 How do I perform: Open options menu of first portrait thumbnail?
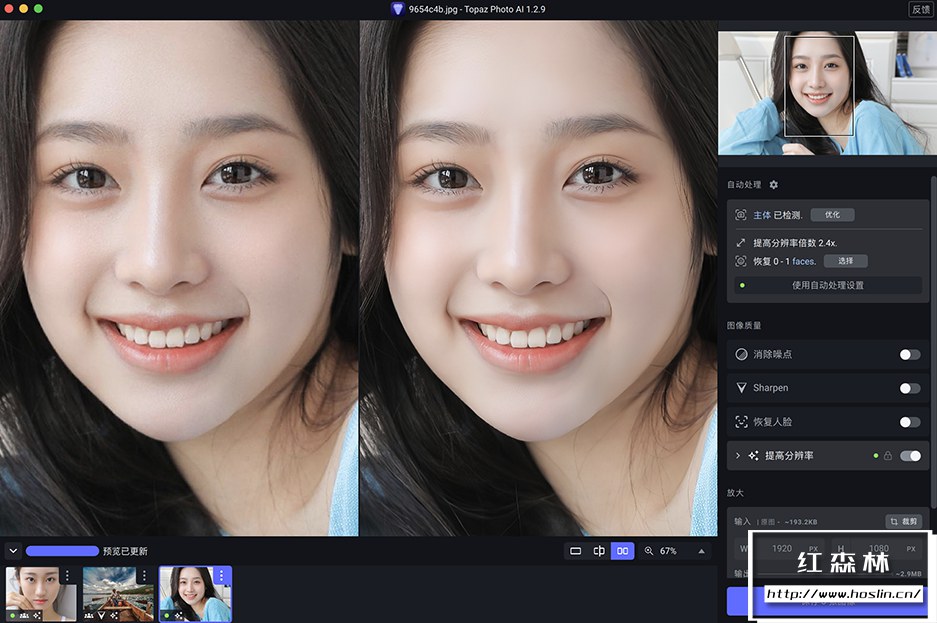click(x=68, y=575)
